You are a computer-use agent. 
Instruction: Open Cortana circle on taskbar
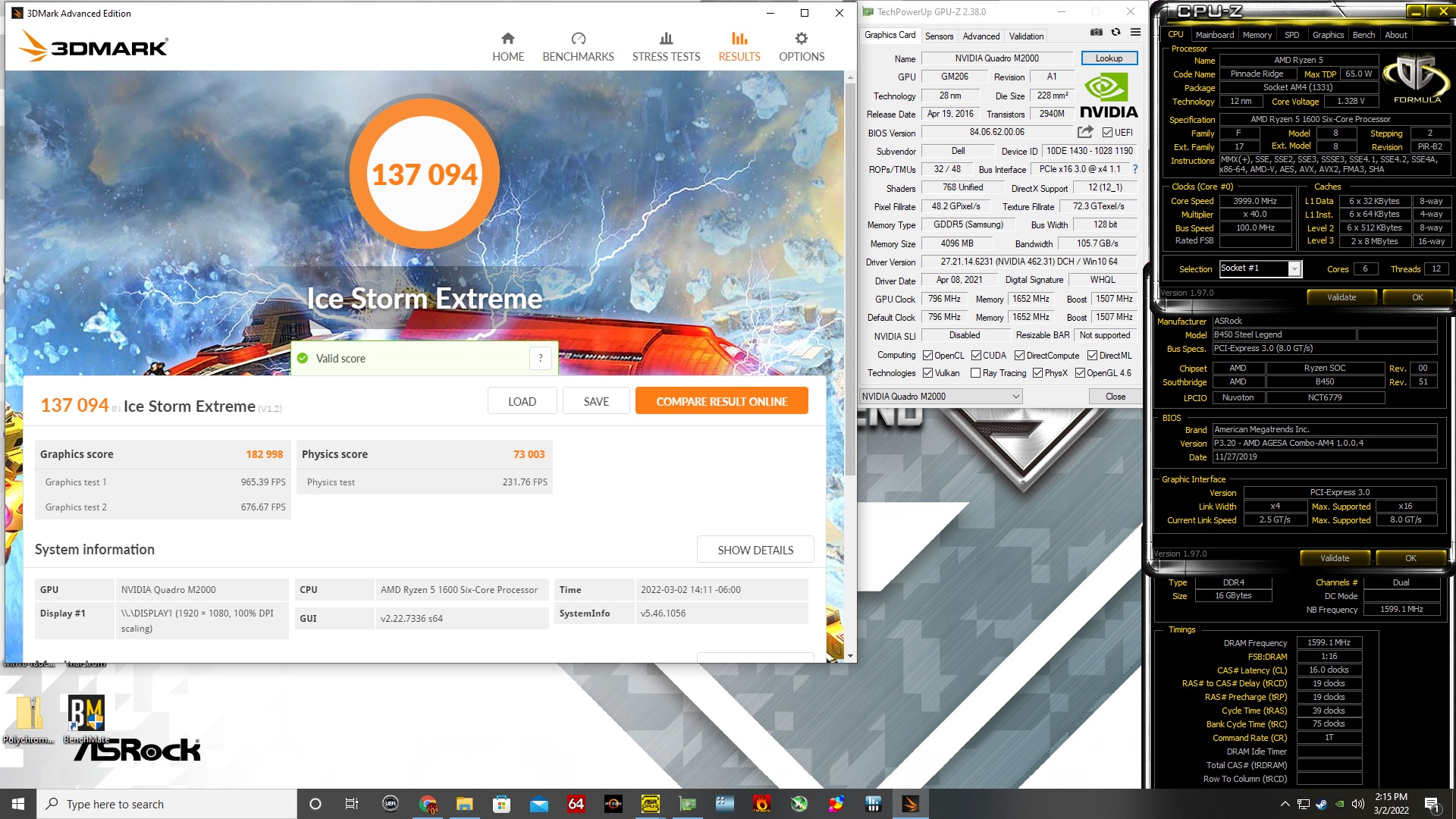point(315,804)
